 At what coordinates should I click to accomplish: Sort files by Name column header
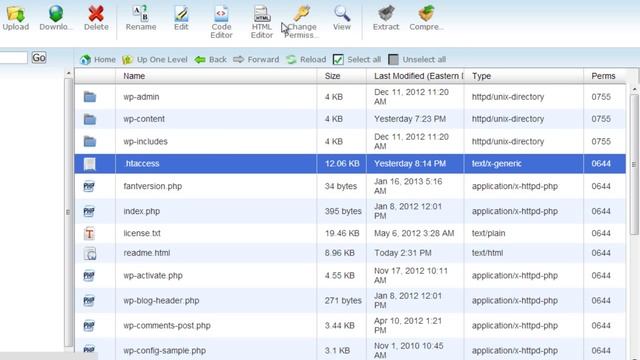tap(134, 76)
